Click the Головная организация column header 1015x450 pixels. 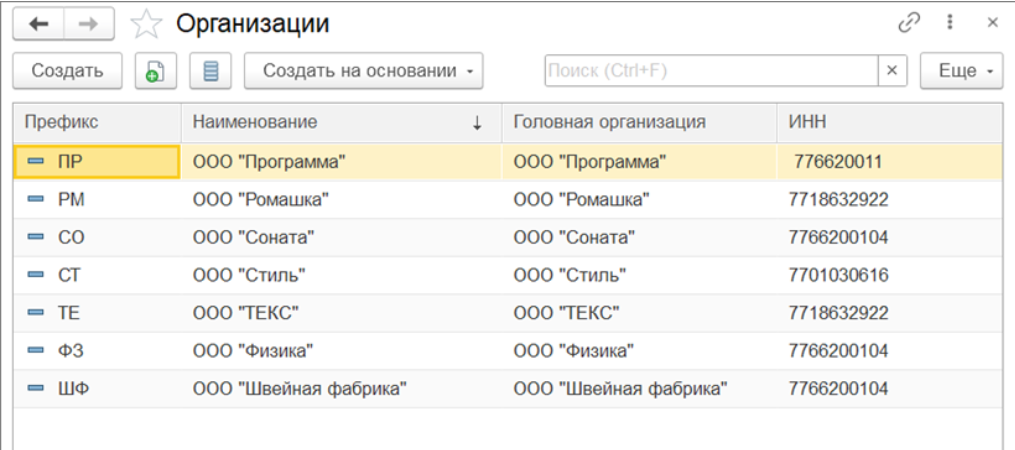640,122
